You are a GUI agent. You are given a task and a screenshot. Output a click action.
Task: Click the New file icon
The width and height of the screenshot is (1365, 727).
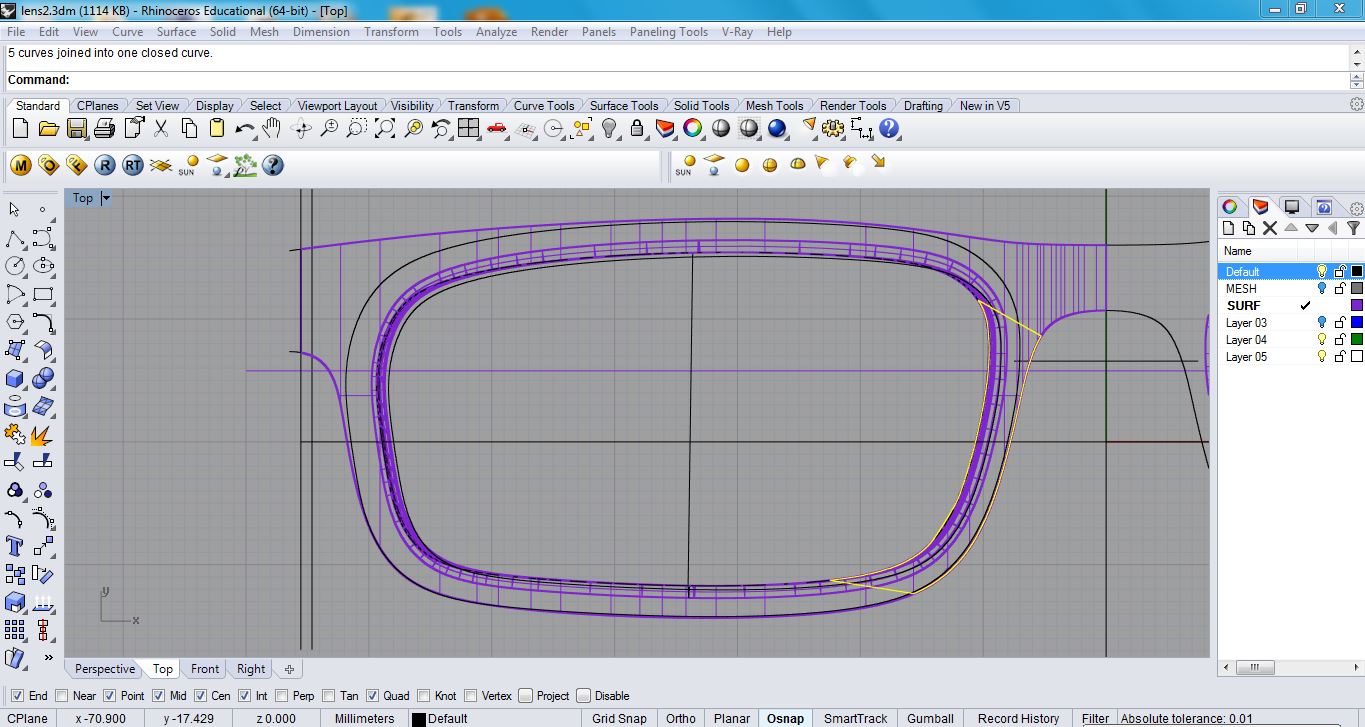point(20,128)
